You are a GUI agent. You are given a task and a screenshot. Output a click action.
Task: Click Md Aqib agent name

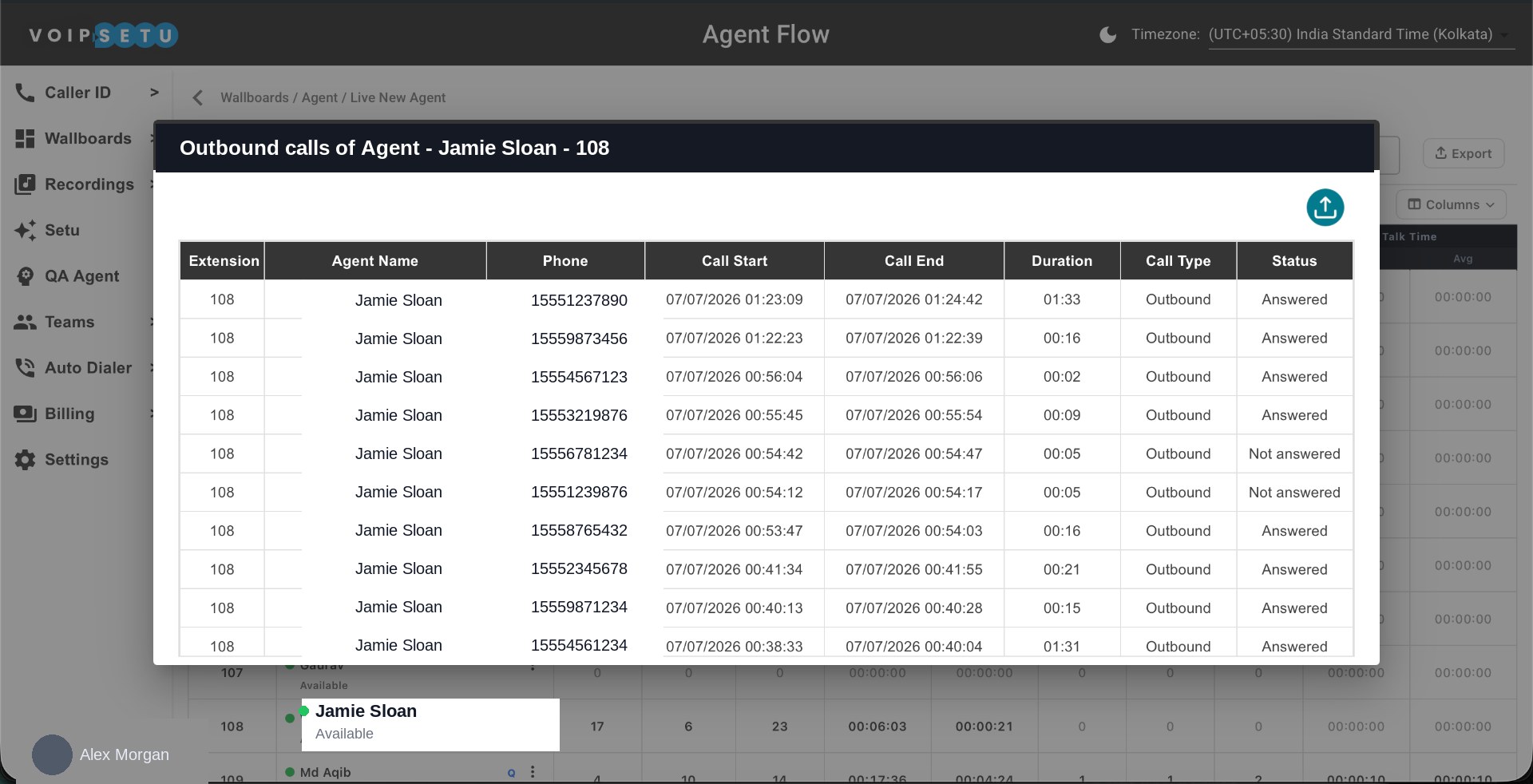[325, 772]
